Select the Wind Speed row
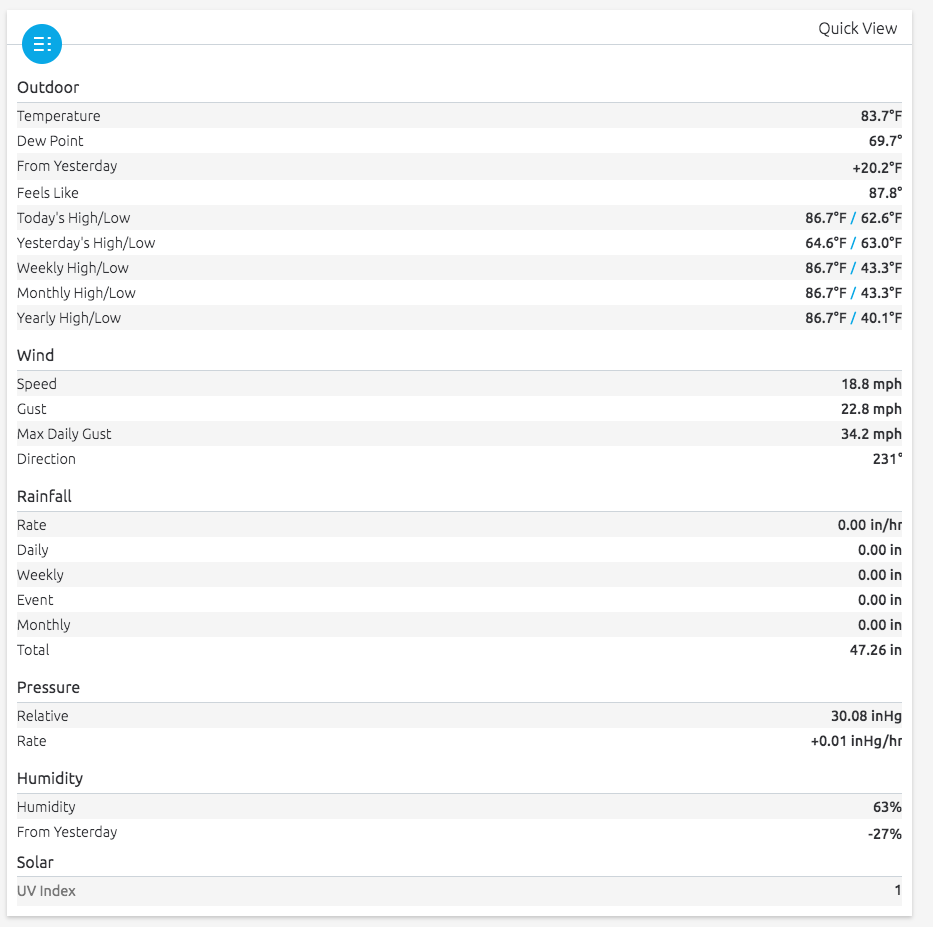This screenshot has height=927, width=933. point(459,384)
